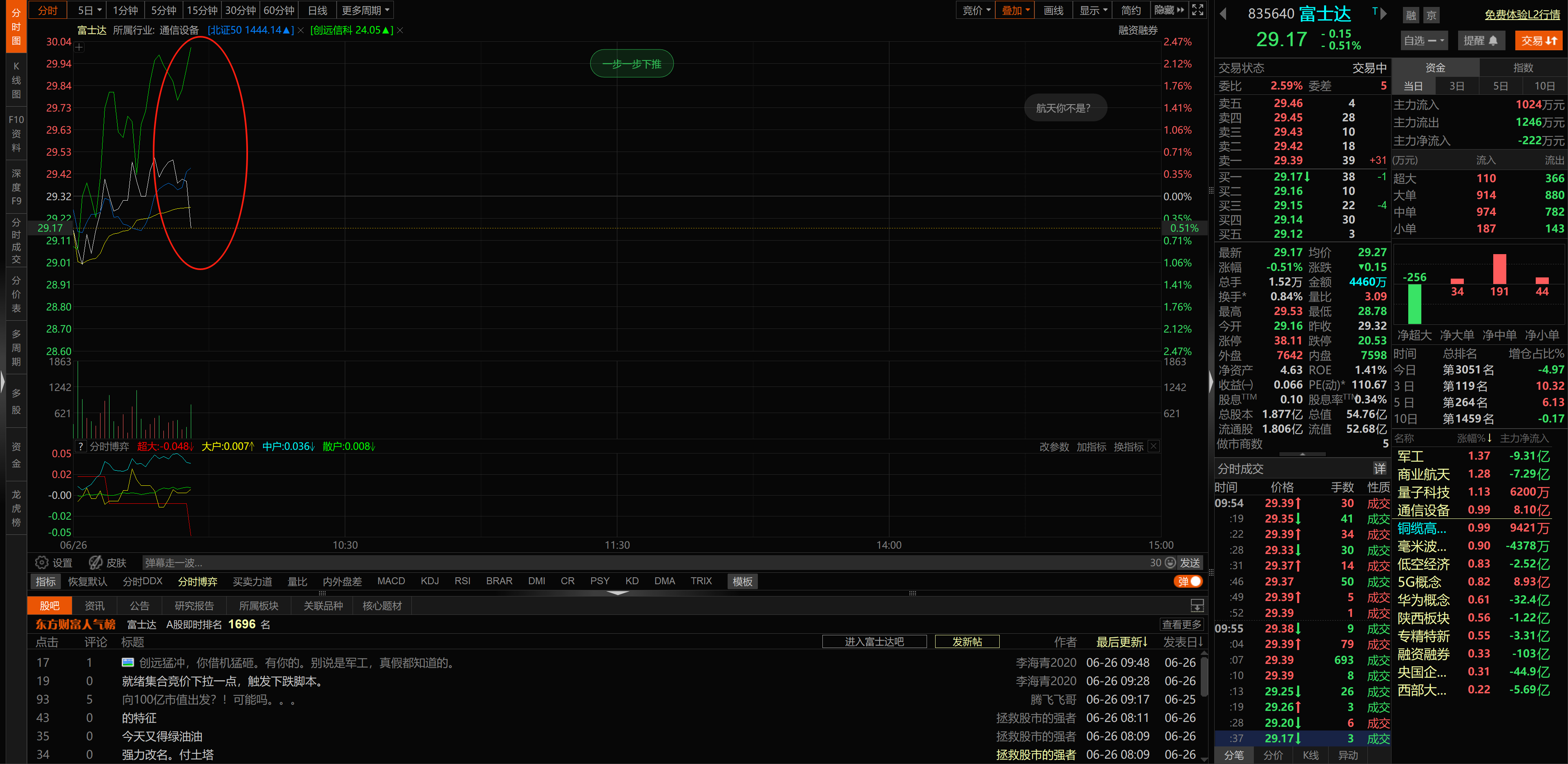Click the danmaku text input field
The height and width of the screenshot is (764, 1568).
point(643,563)
